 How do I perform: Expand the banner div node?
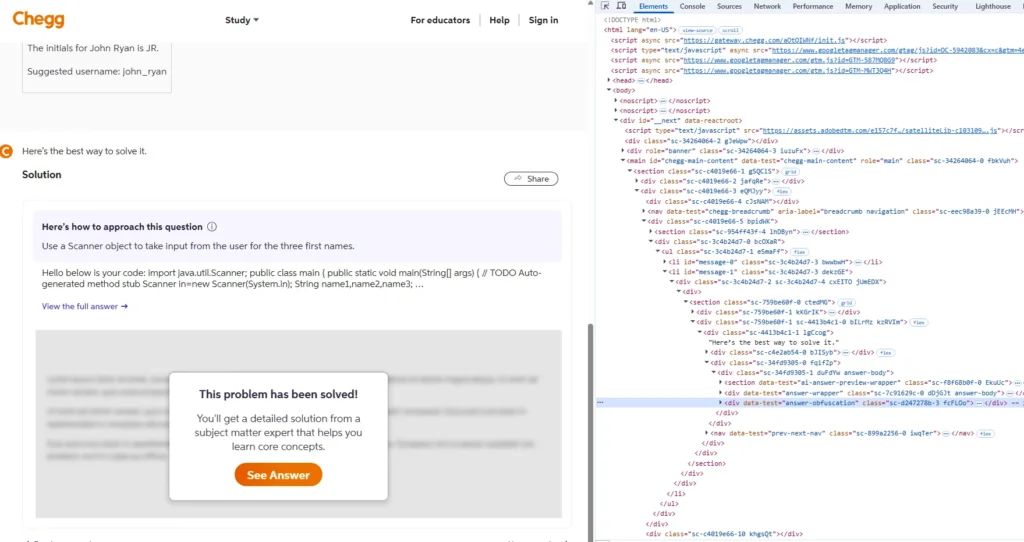tap(622, 151)
